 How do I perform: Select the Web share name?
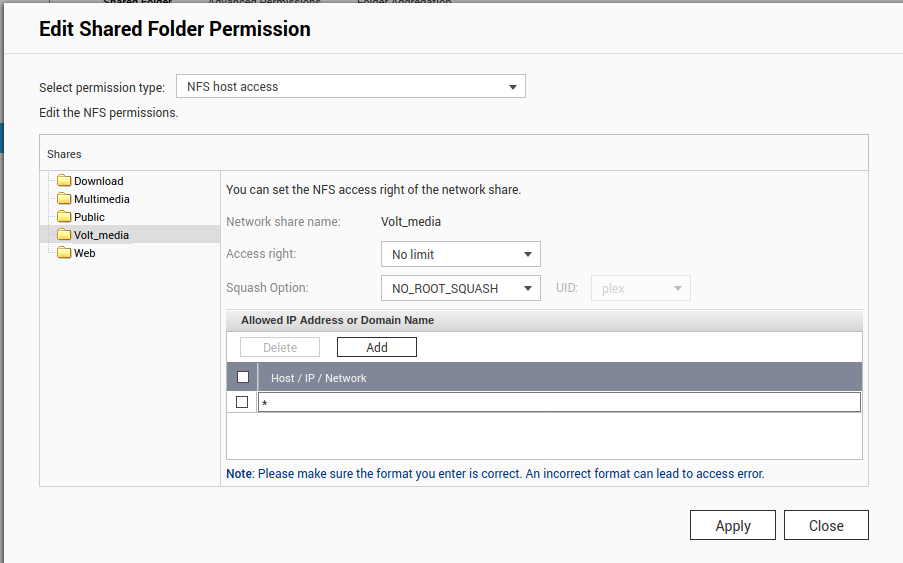(x=85, y=253)
